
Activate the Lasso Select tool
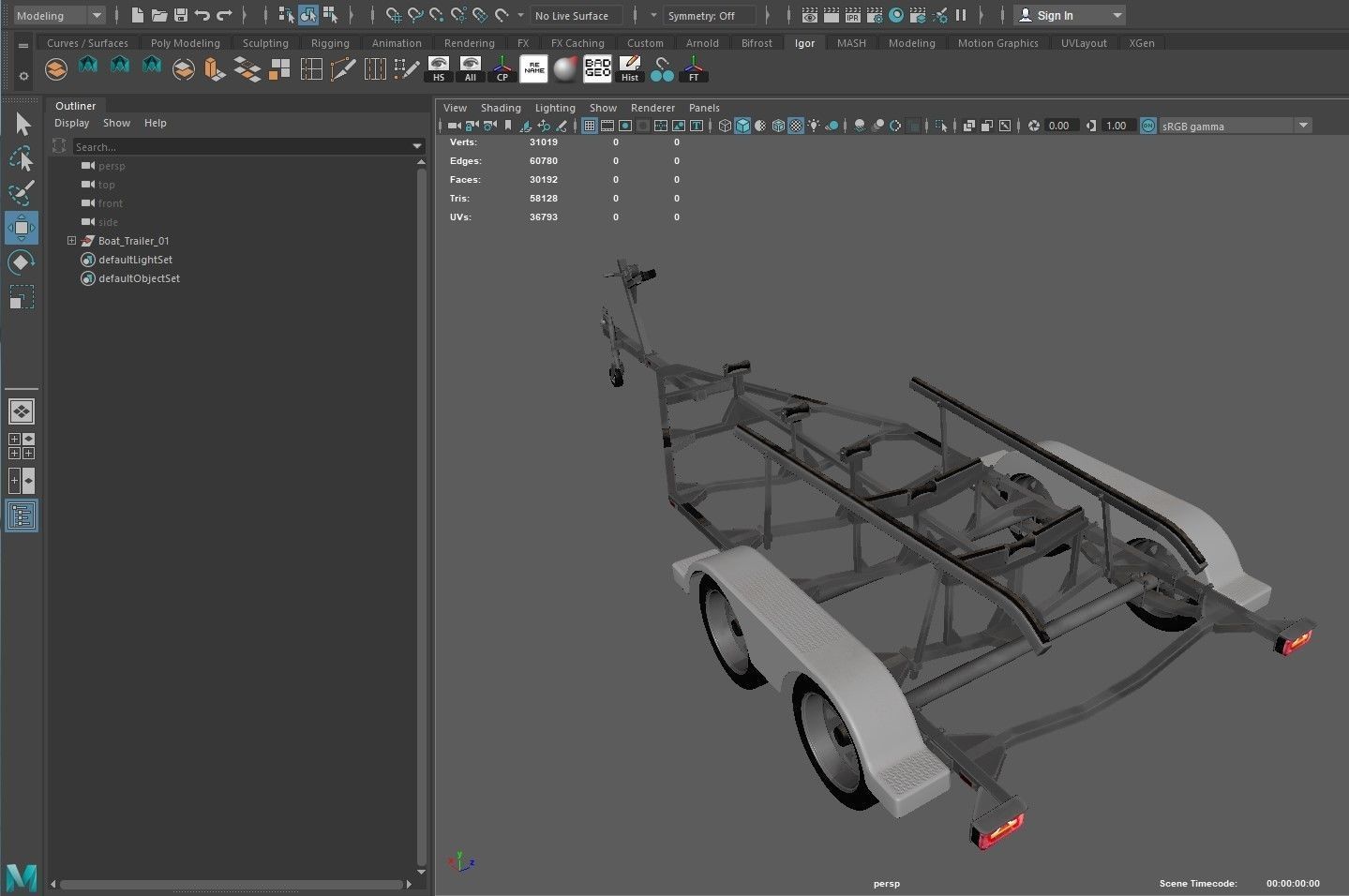22,158
